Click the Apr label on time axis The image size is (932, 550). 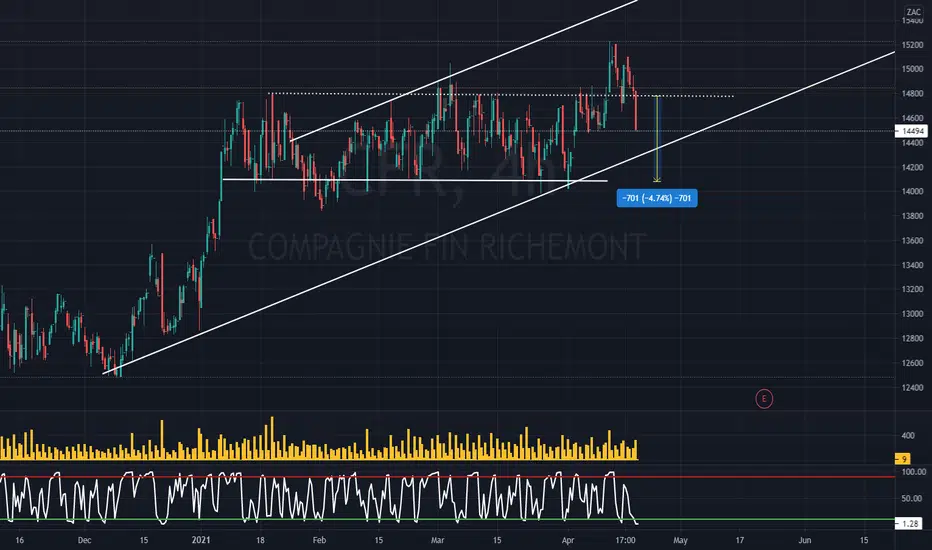point(568,540)
